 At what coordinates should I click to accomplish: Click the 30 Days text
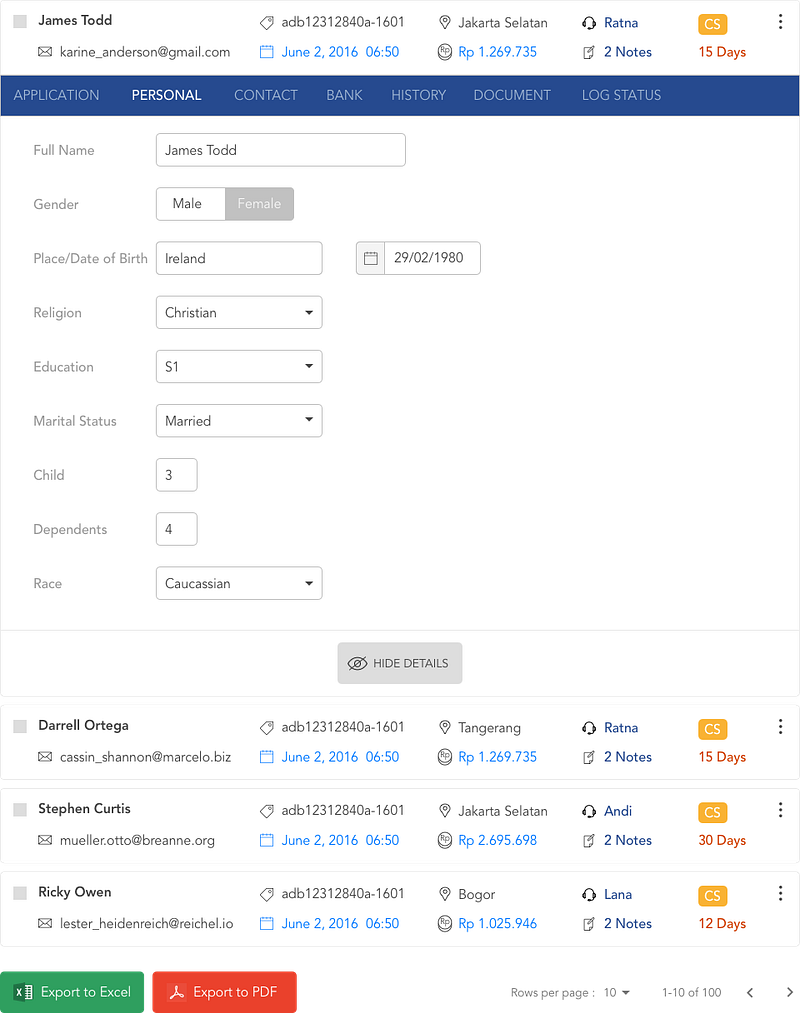pyautogui.click(x=722, y=840)
